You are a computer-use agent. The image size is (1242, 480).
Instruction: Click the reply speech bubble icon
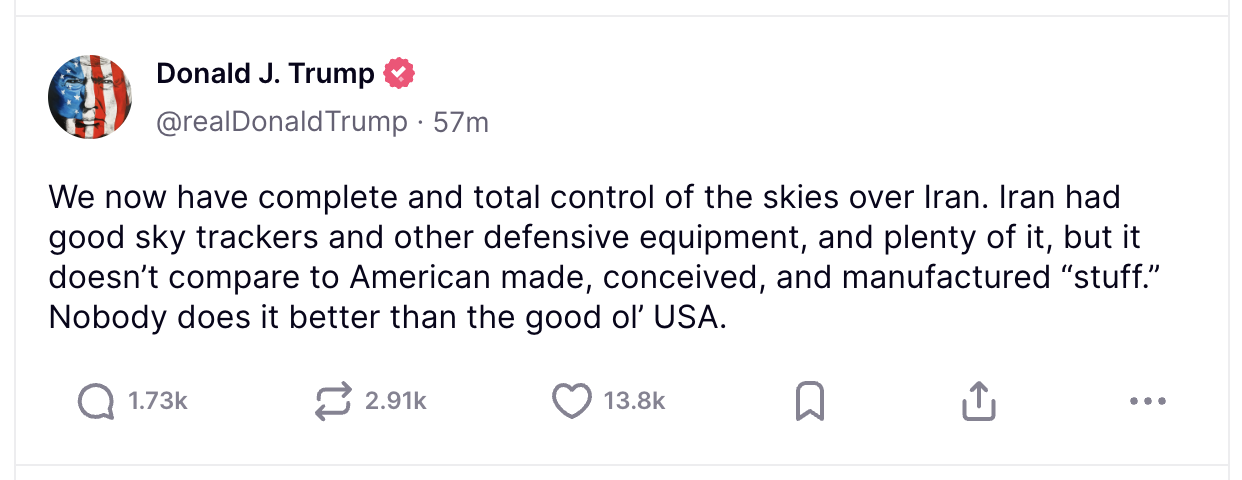click(96, 401)
